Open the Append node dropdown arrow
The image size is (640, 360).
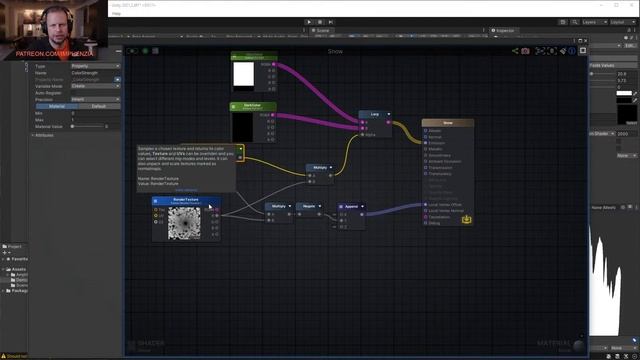click(362, 207)
